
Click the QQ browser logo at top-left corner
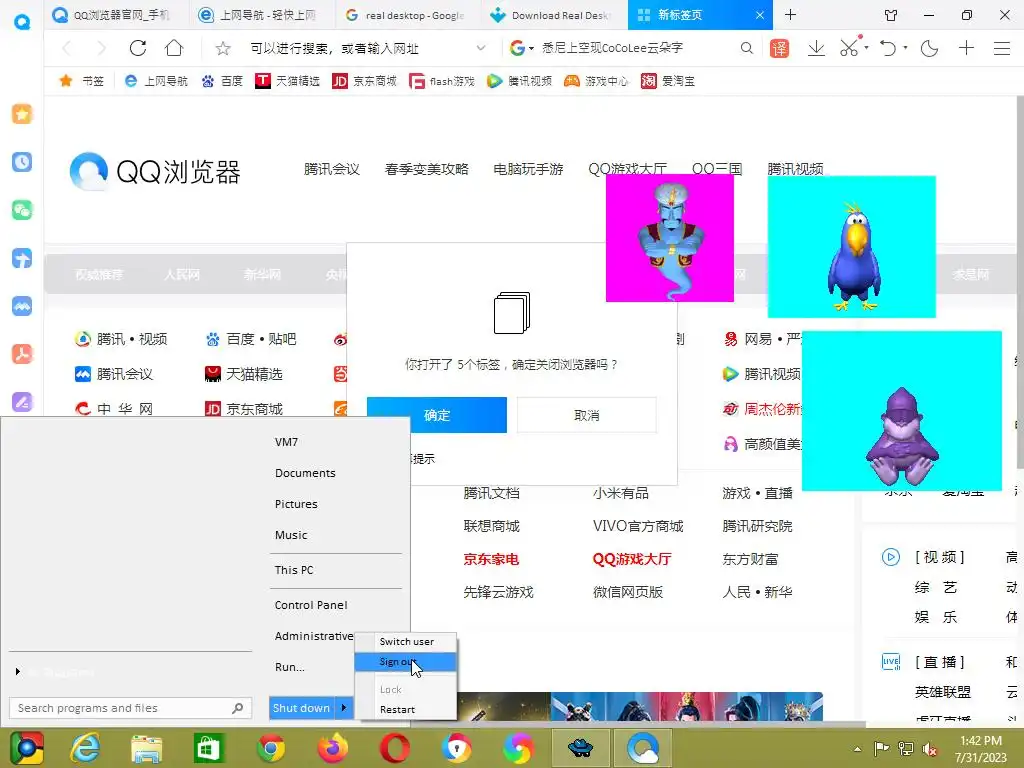[x=22, y=22]
